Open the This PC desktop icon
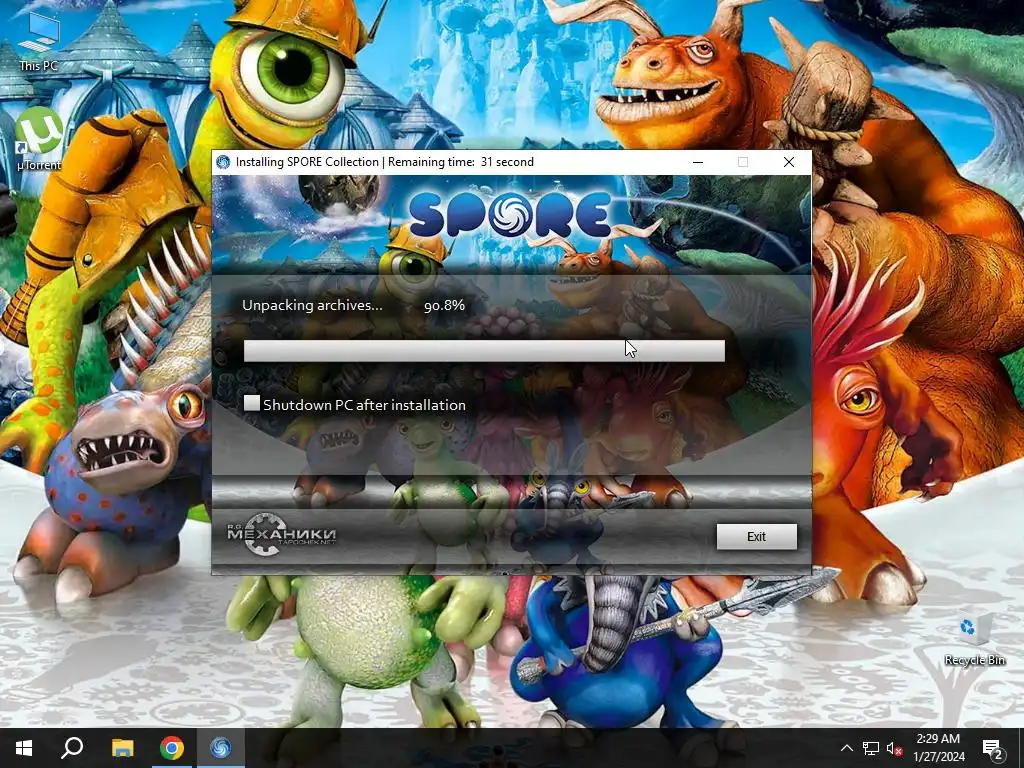The height and width of the screenshot is (768, 1024). tap(39, 43)
